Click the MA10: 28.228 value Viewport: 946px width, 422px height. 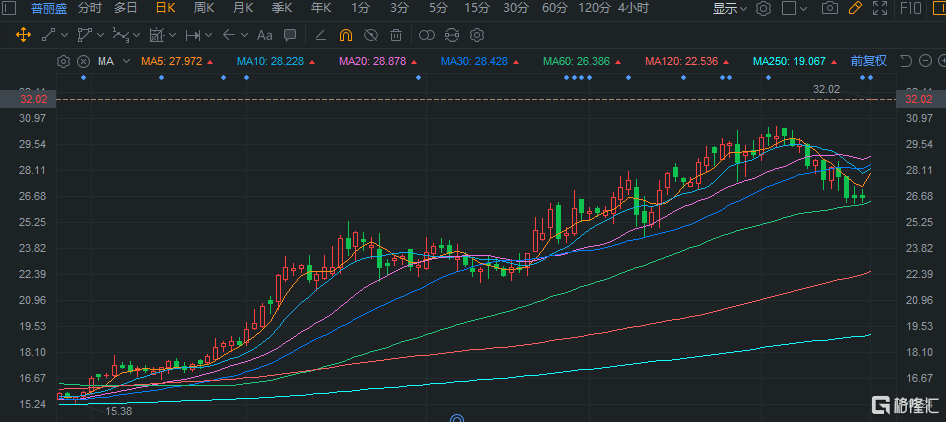coord(270,61)
